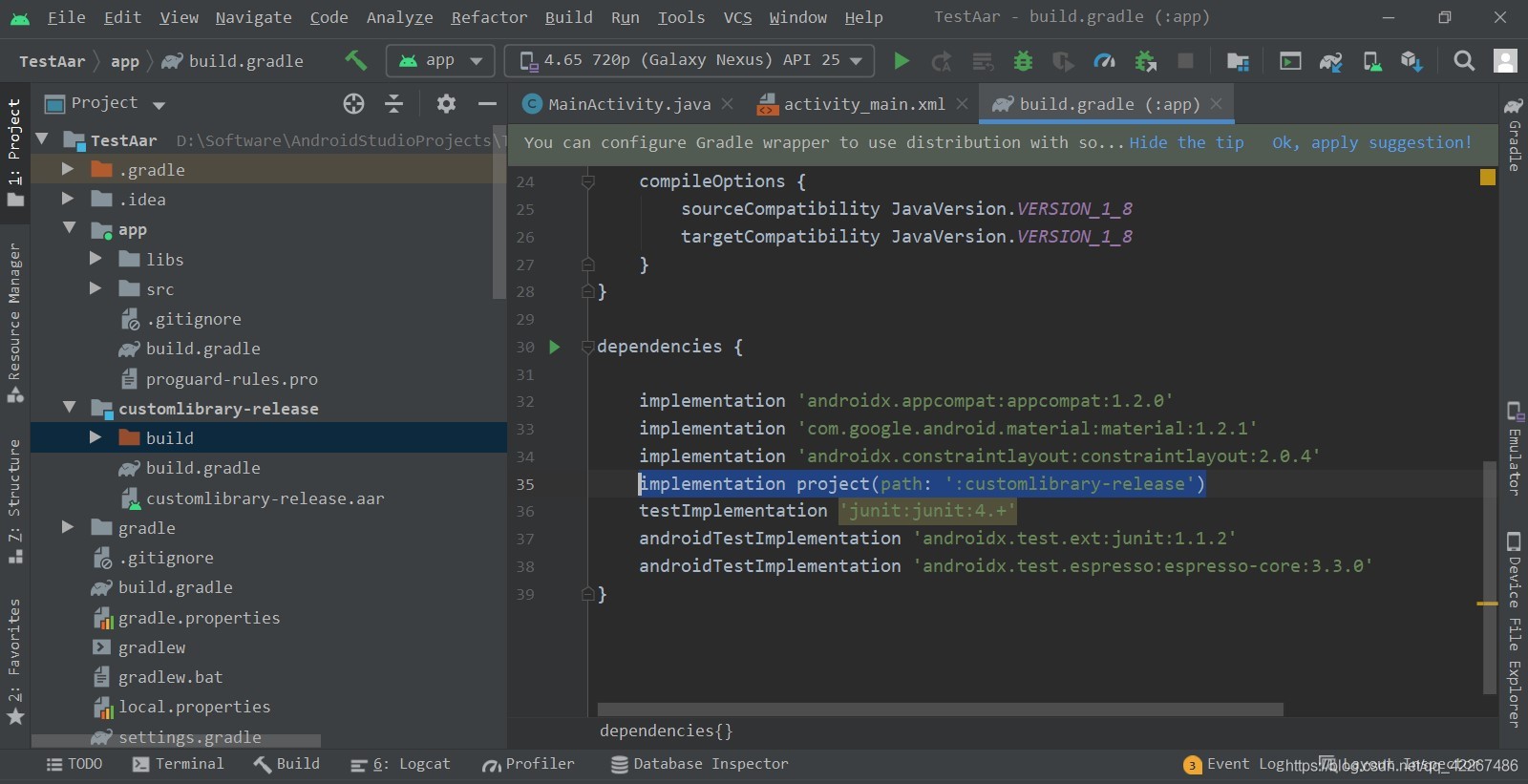This screenshot has height=784, width=1528.
Task: Open the app run configuration dropdown
Action: 440,60
